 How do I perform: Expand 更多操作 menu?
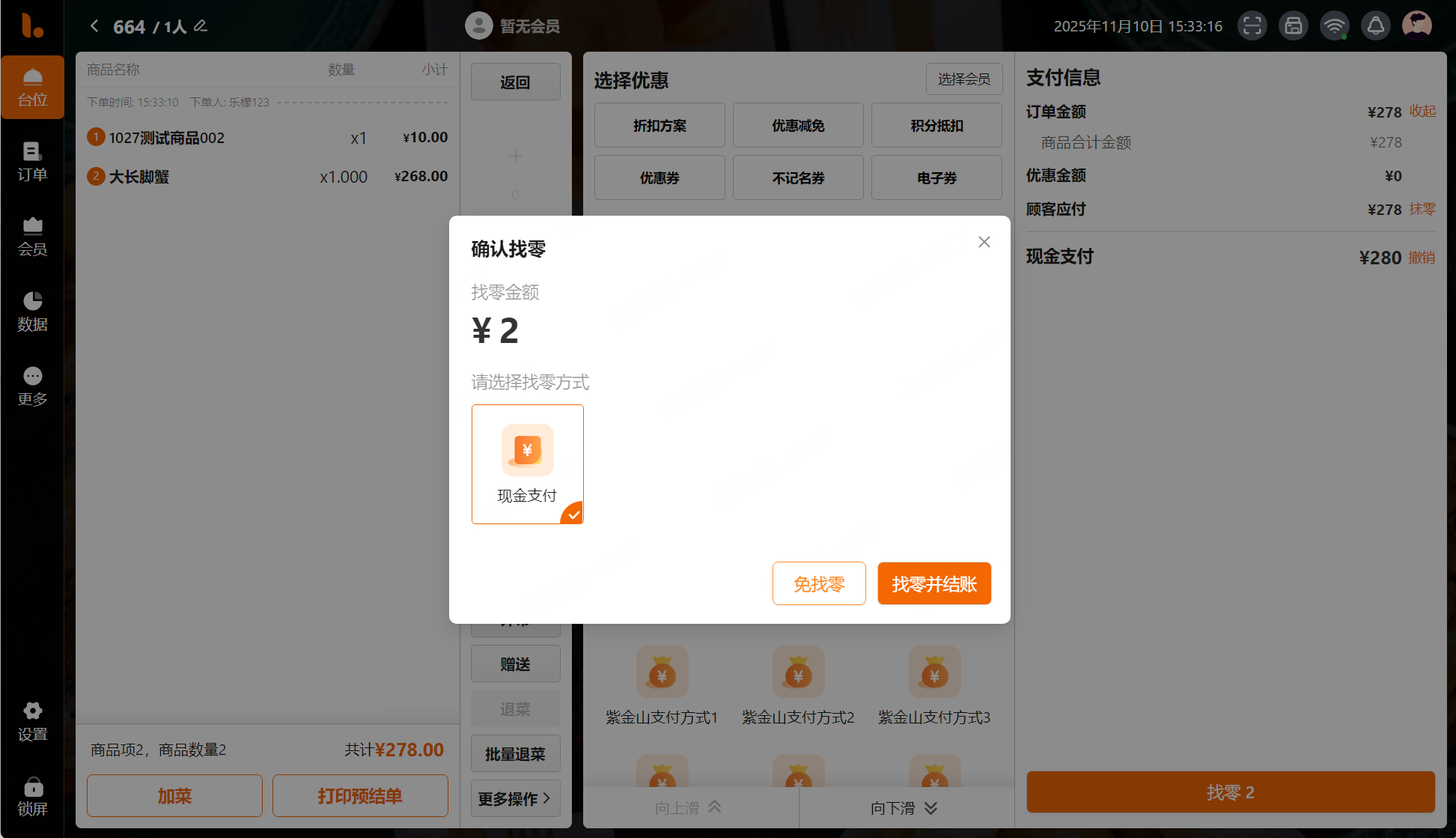click(515, 798)
